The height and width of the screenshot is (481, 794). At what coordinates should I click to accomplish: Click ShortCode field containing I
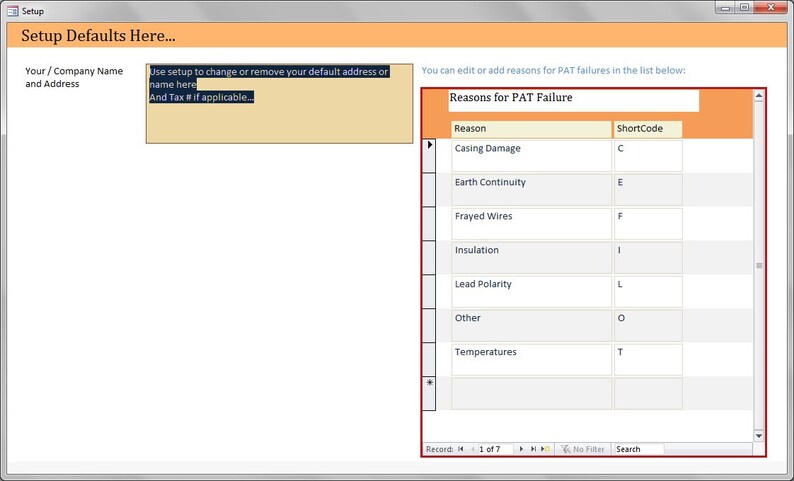pyautogui.click(x=648, y=258)
